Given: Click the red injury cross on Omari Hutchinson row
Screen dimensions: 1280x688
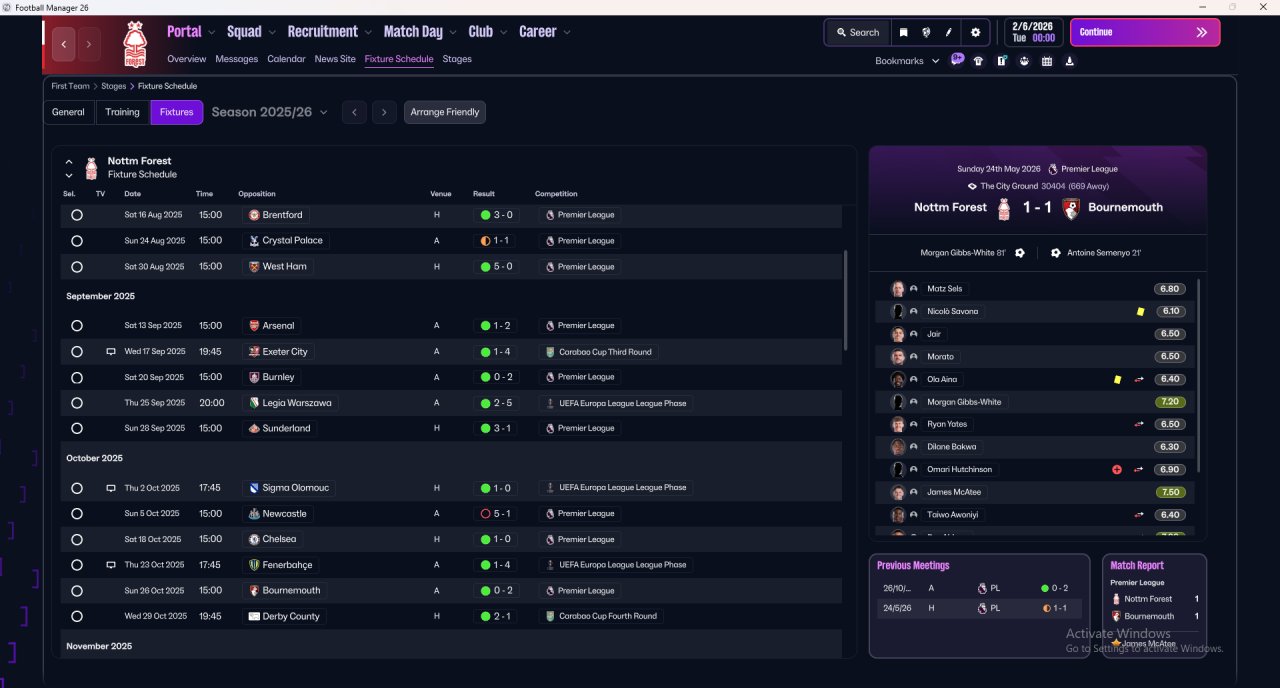Looking at the screenshot, I should click(1117, 470).
